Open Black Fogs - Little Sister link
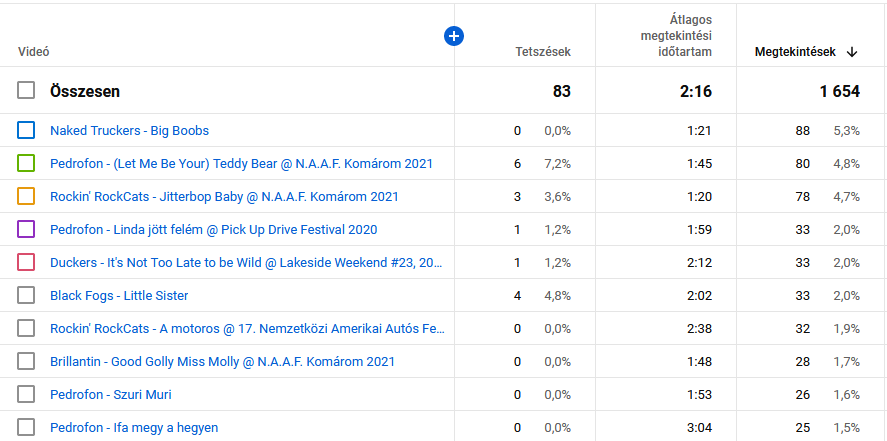 pos(119,295)
